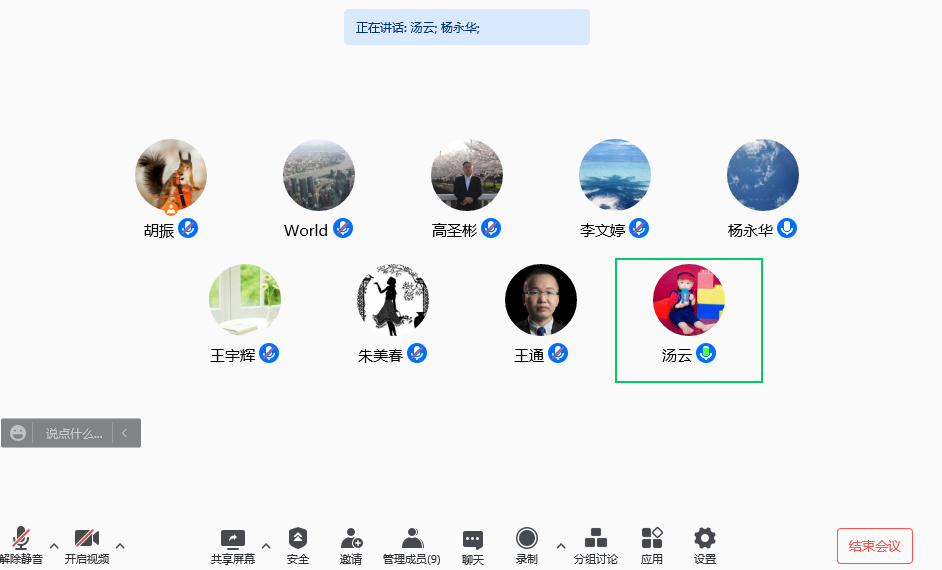Click the name label 高圣彬
Image resolution: width=942 pixels, height=570 pixels.
454,231
